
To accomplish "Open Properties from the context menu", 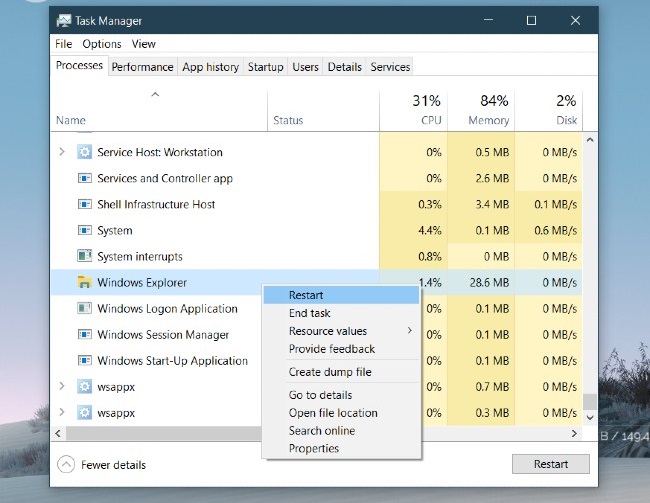I will point(341,449).
